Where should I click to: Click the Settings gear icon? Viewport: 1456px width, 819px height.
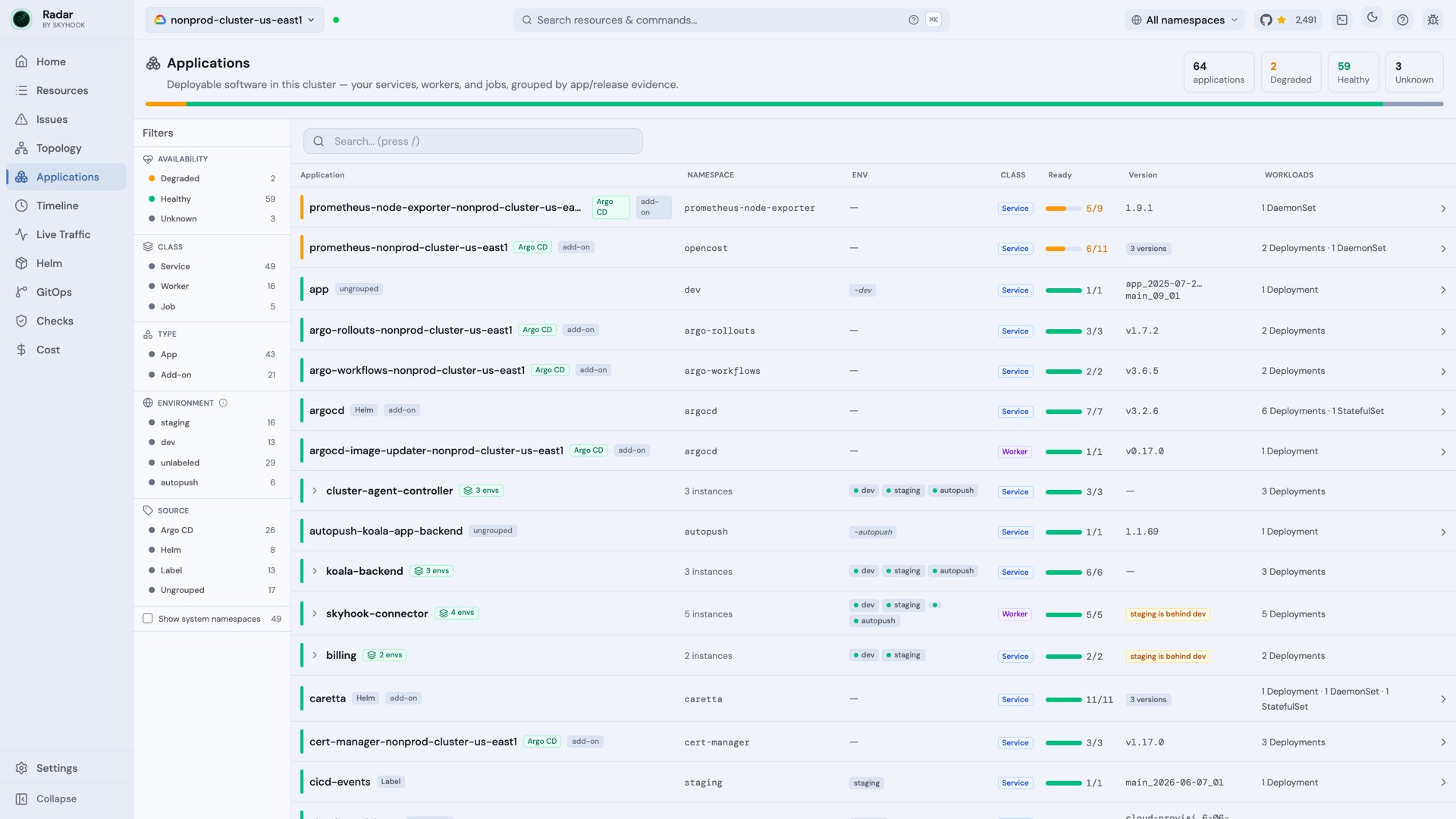tap(21, 768)
